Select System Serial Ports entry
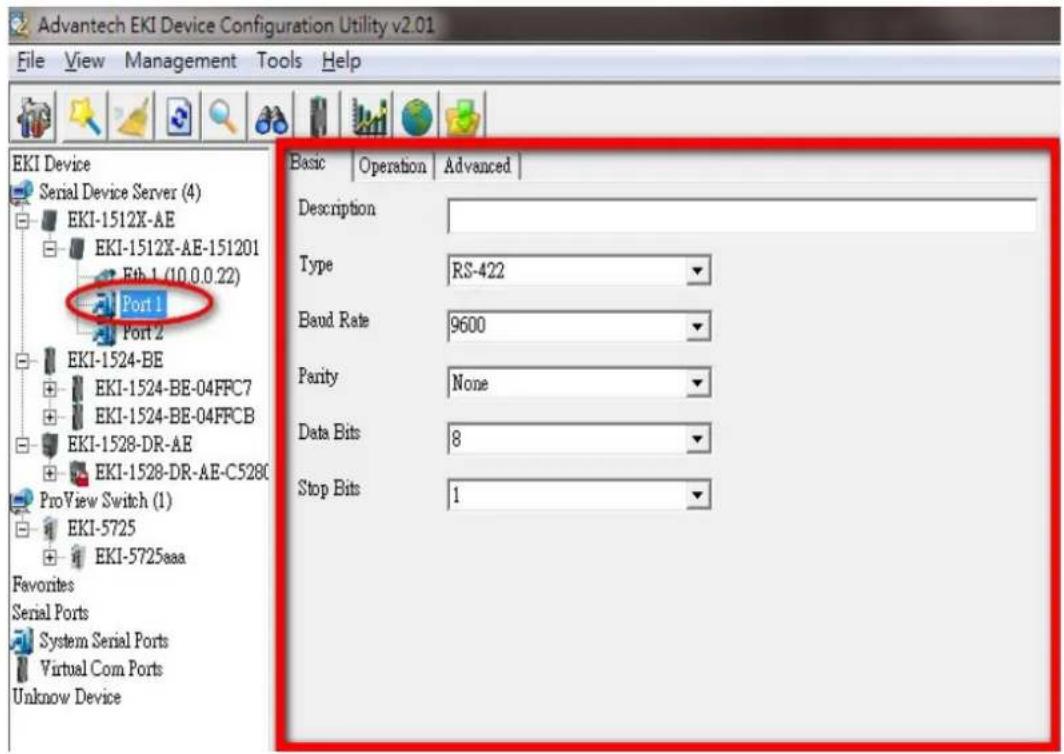 tap(103, 641)
